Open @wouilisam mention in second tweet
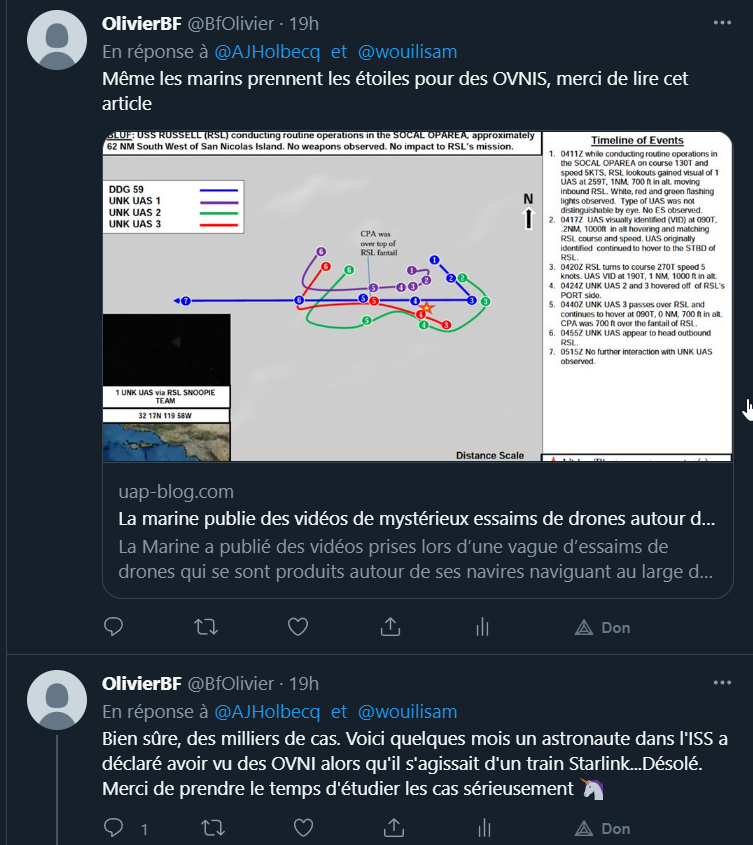Image resolution: width=753 pixels, height=845 pixels. click(x=407, y=711)
